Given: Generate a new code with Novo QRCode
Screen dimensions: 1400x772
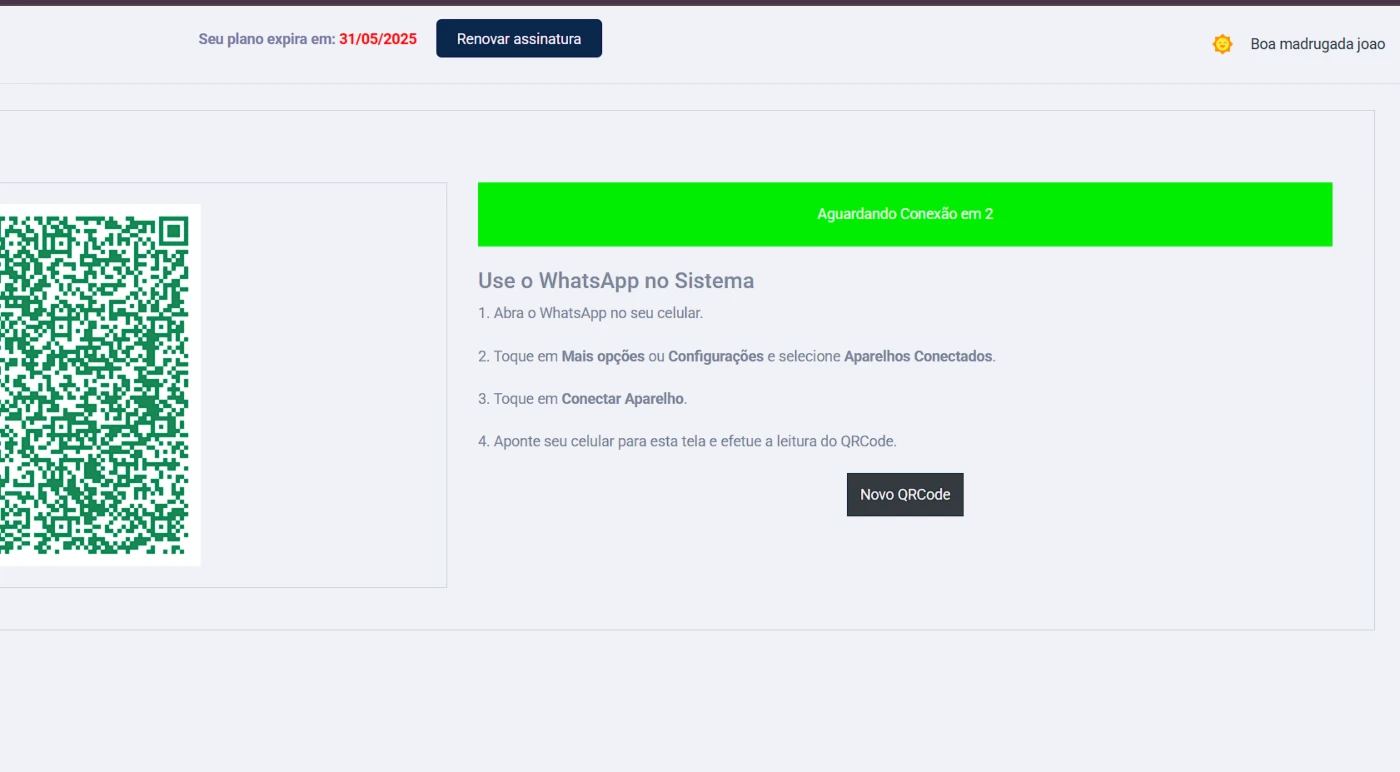Looking at the screenshot, I should coord(905,495).
